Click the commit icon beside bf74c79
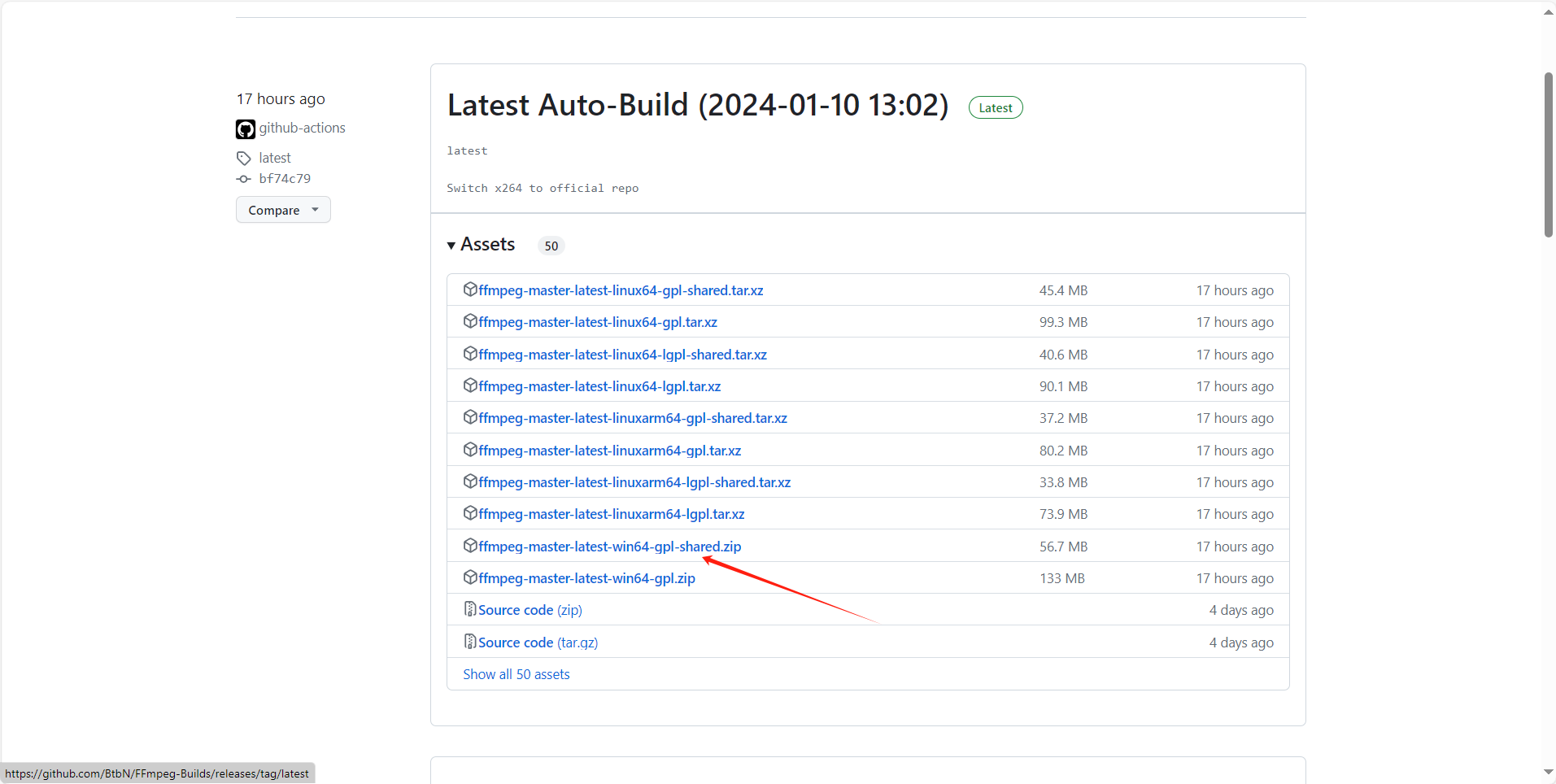1556x784 pixels. click(243, 179)
